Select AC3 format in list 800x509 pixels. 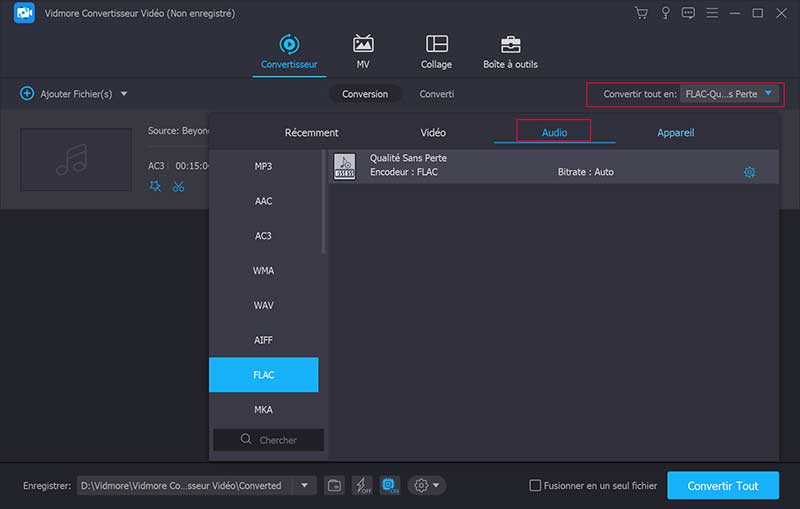click(264, 236)
